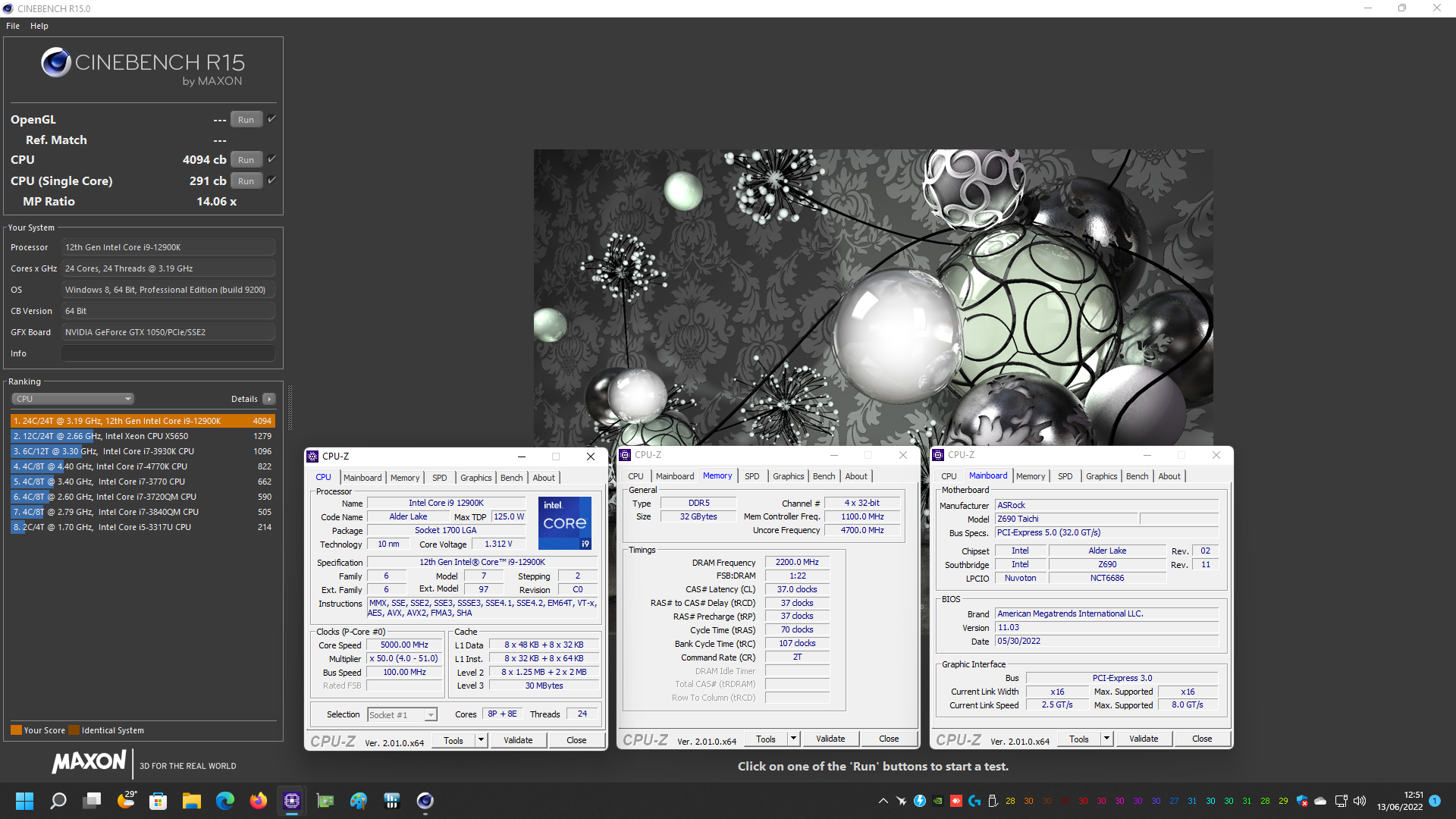Switch to the Graphics tab in the Mainboard window
Screen dimensions: 1456x819
(x=1102, y=476)
